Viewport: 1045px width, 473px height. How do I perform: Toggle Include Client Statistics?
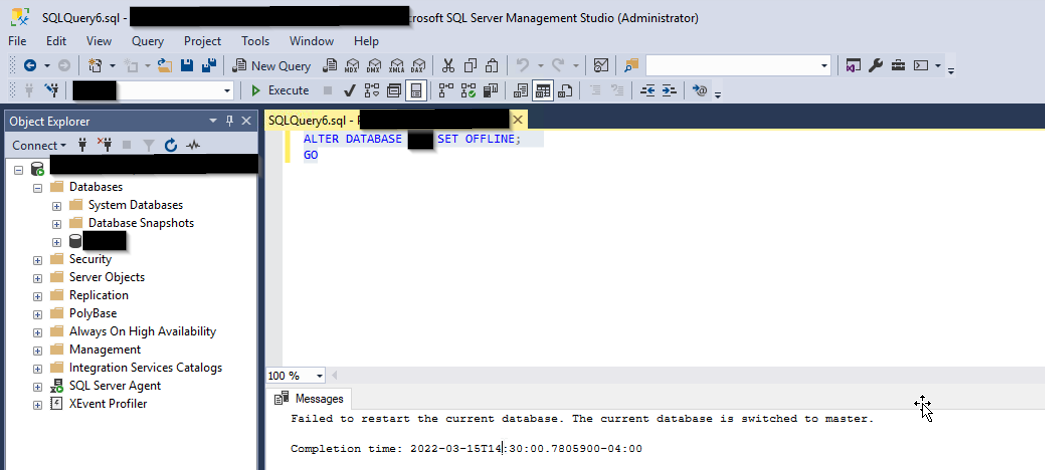click(x=491, y=90)
